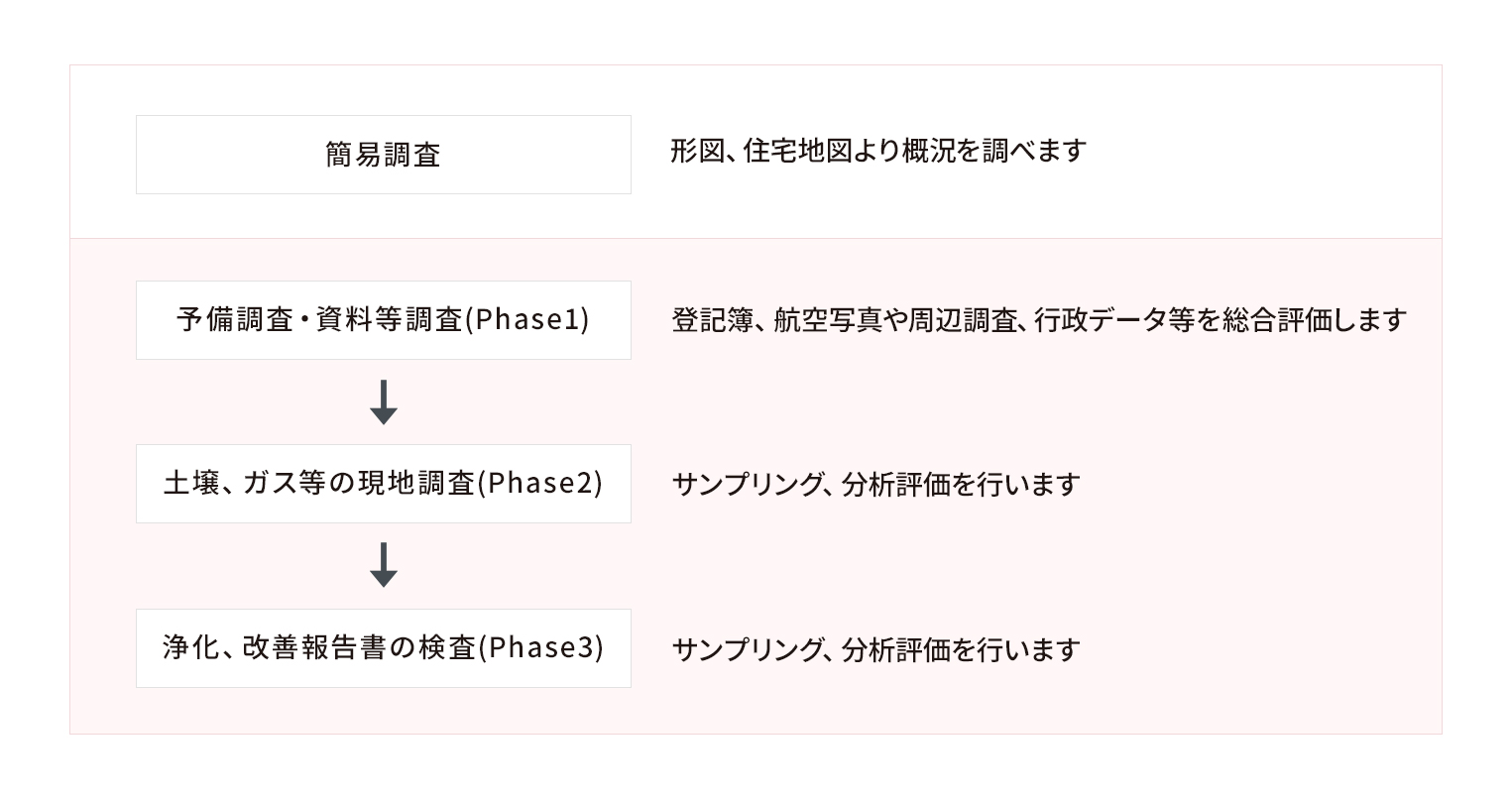Click the down arrow below Phase1 box
The height and width of the screenshot is (799, 1512).
tap(384, 402)
